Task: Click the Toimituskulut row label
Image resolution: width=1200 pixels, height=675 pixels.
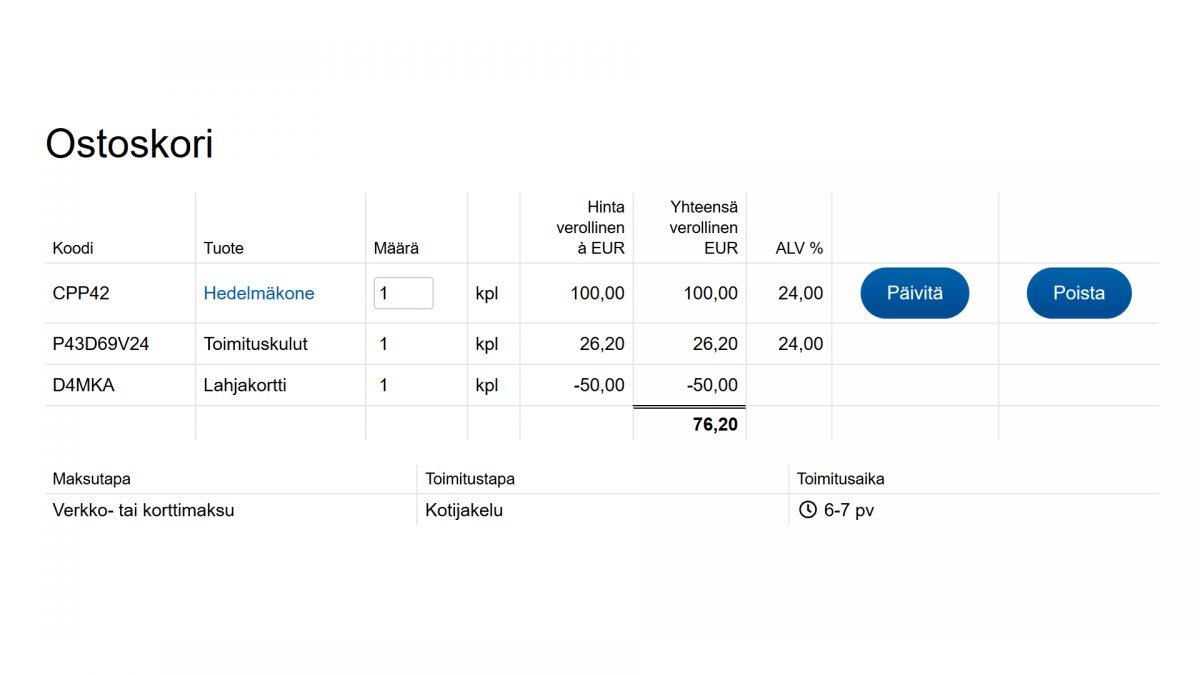Action: (x=255, y=344)
